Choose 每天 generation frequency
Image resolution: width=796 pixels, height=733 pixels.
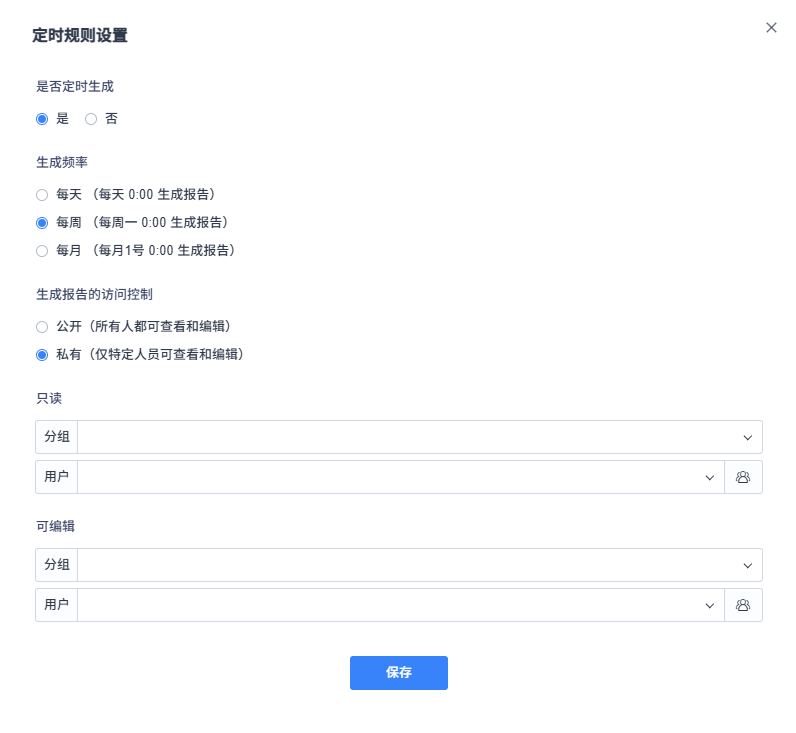(x=42, y=194)
